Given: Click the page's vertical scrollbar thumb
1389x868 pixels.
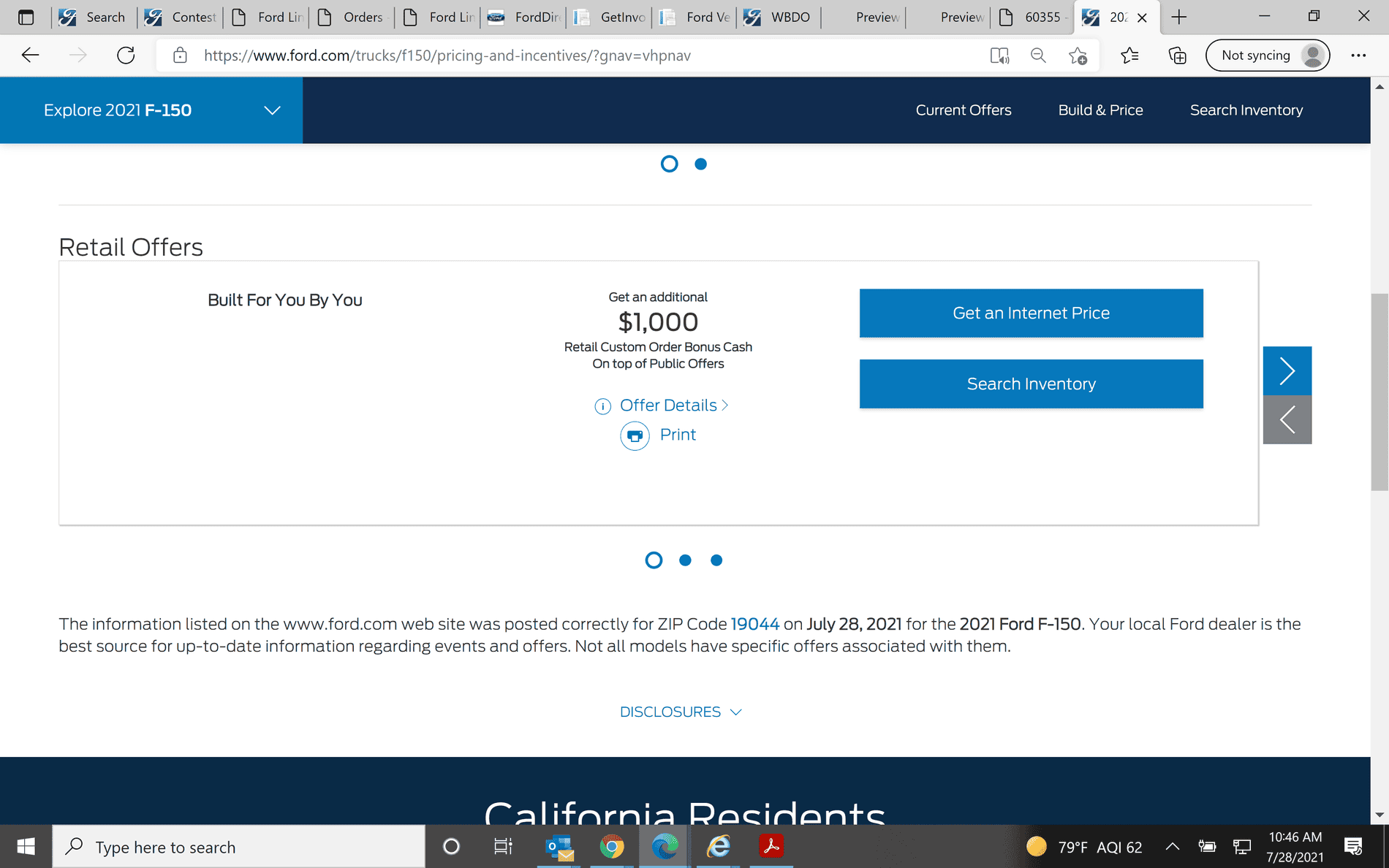Looking at the screenshot, I should pyautogui.click(x=1379, y=392).
